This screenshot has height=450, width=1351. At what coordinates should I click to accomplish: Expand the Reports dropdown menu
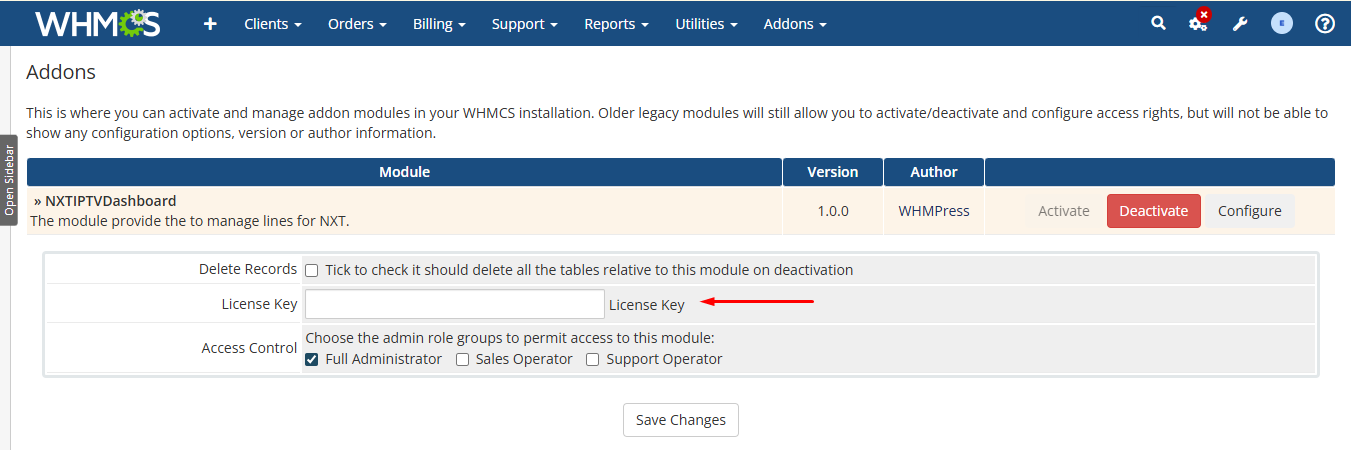pos(616,24)
